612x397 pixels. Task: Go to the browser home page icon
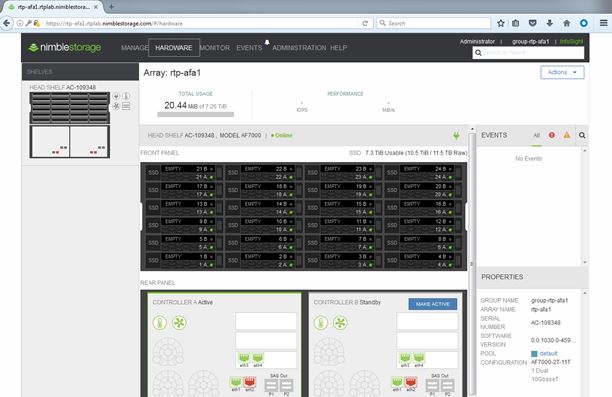(x=567, y=23)
